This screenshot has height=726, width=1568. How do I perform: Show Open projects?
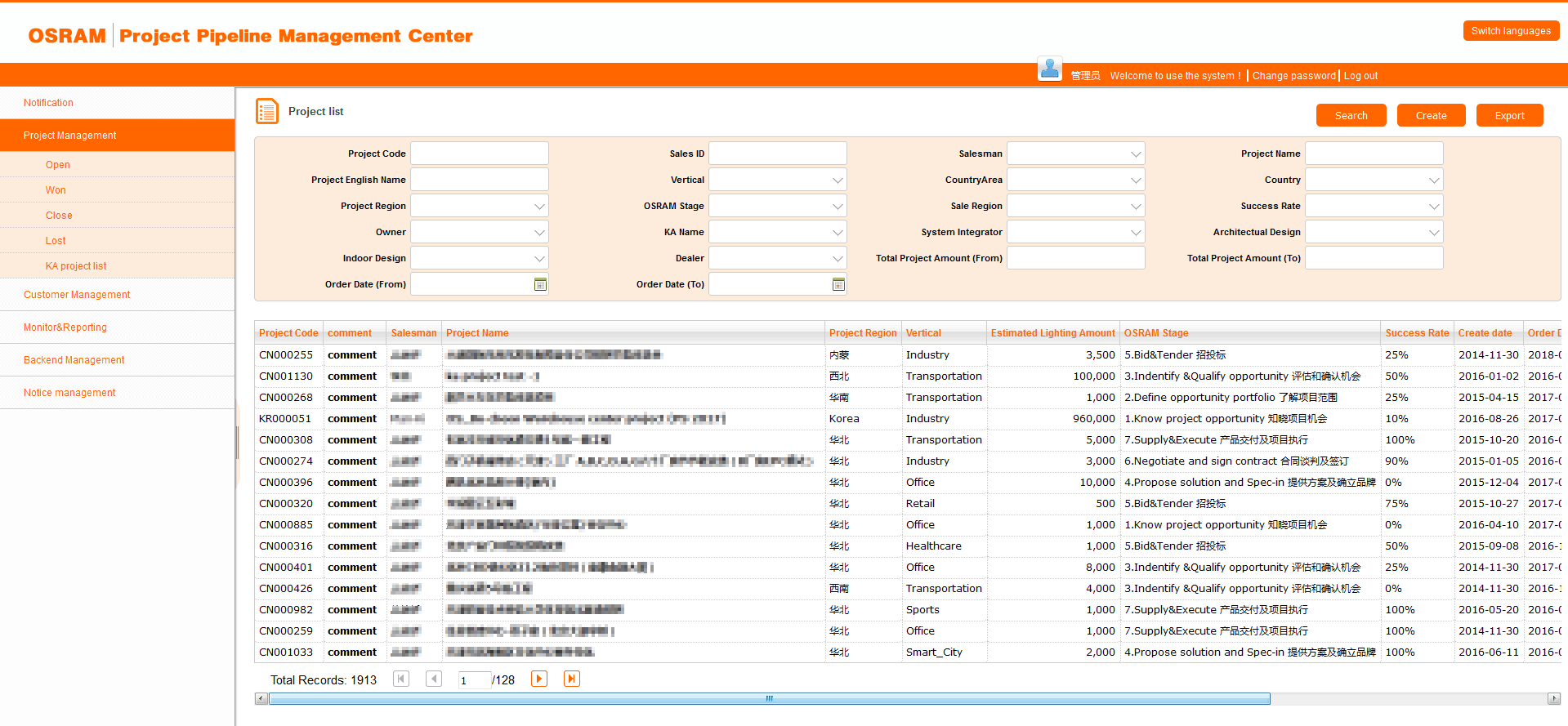[117, 165]
